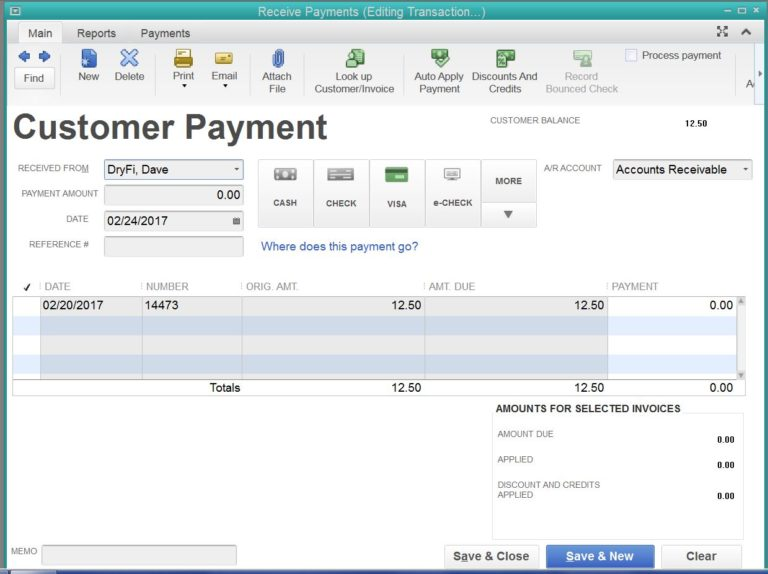Open 'Where does this payment go?' link
The height and width of the screenshot is (574, 768).
tap(339, 246)
